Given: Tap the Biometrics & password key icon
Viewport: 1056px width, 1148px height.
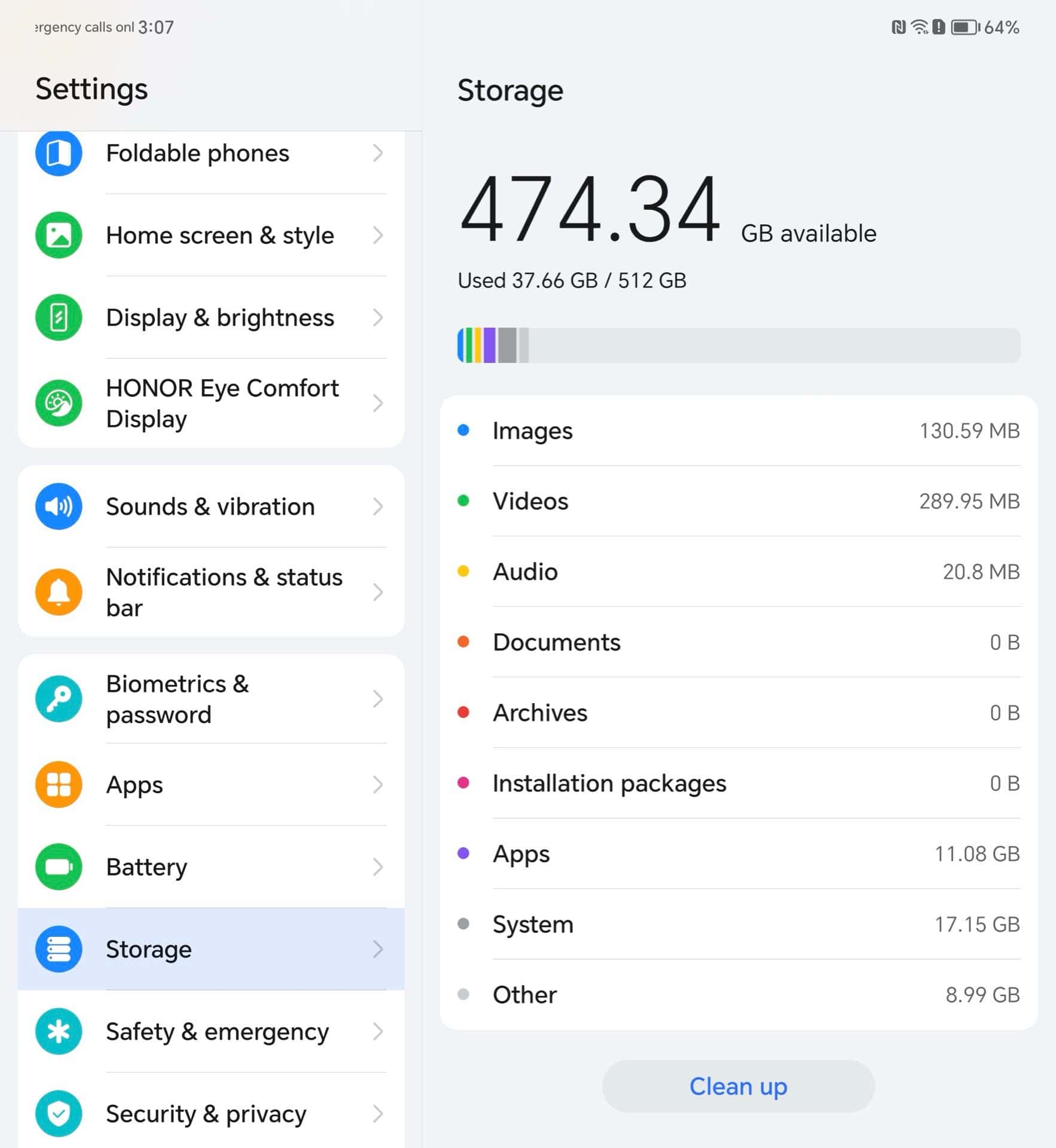Looking at the screenshot, I should (59, 699).
